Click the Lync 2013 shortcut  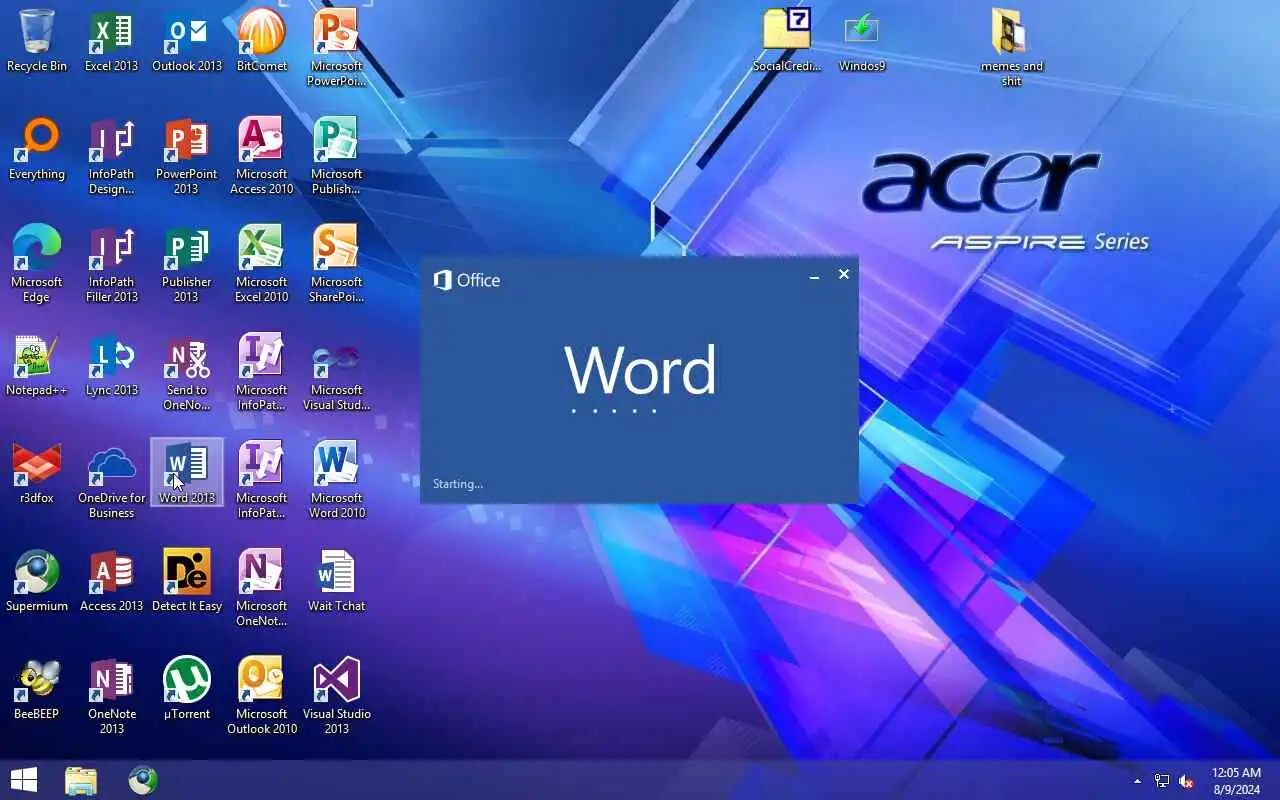coord(112,364)
